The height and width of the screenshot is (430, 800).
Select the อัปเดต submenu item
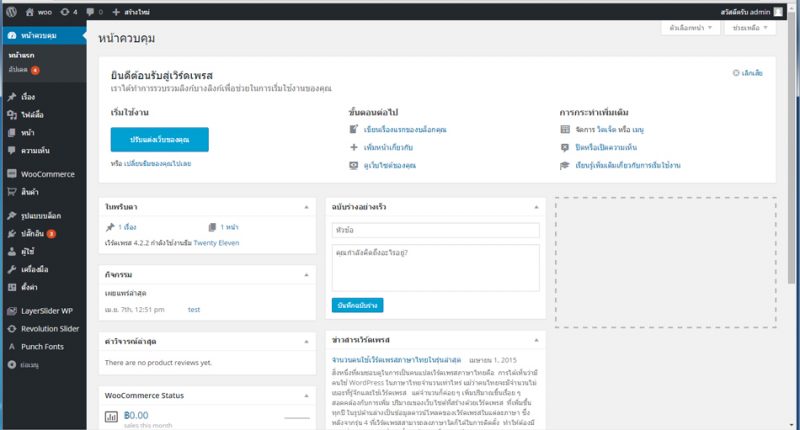[20, 70]
